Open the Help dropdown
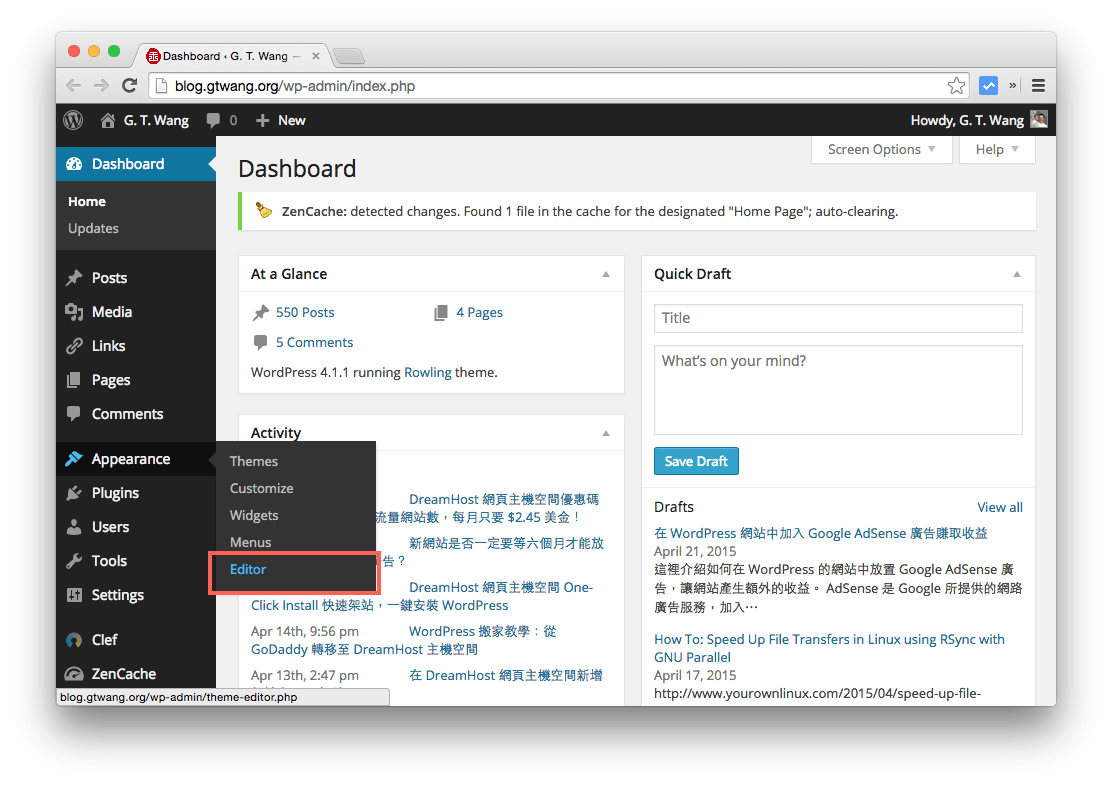The width and height of the screenshot is (1112, 786). (996, 149)
